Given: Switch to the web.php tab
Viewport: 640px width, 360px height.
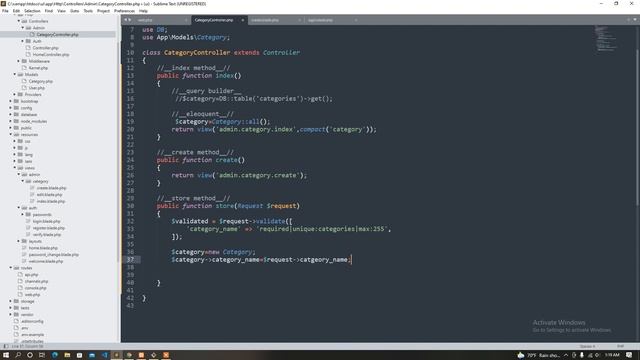Looking at the screenshot, I should [x=145, y=20].
